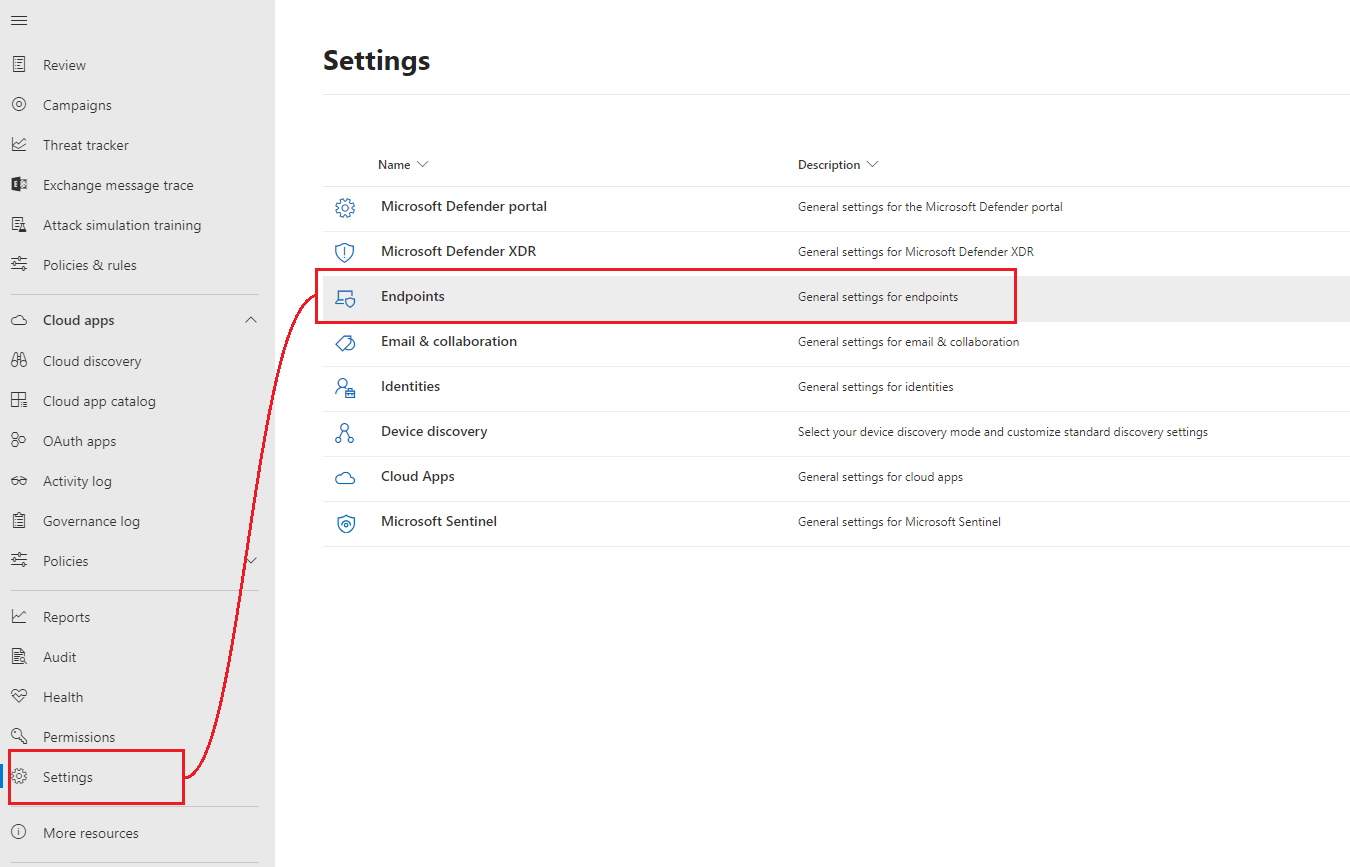Screen dimensions: 1350x867
Task: Open the Description column sort dropdown
Action: [871, 164]
